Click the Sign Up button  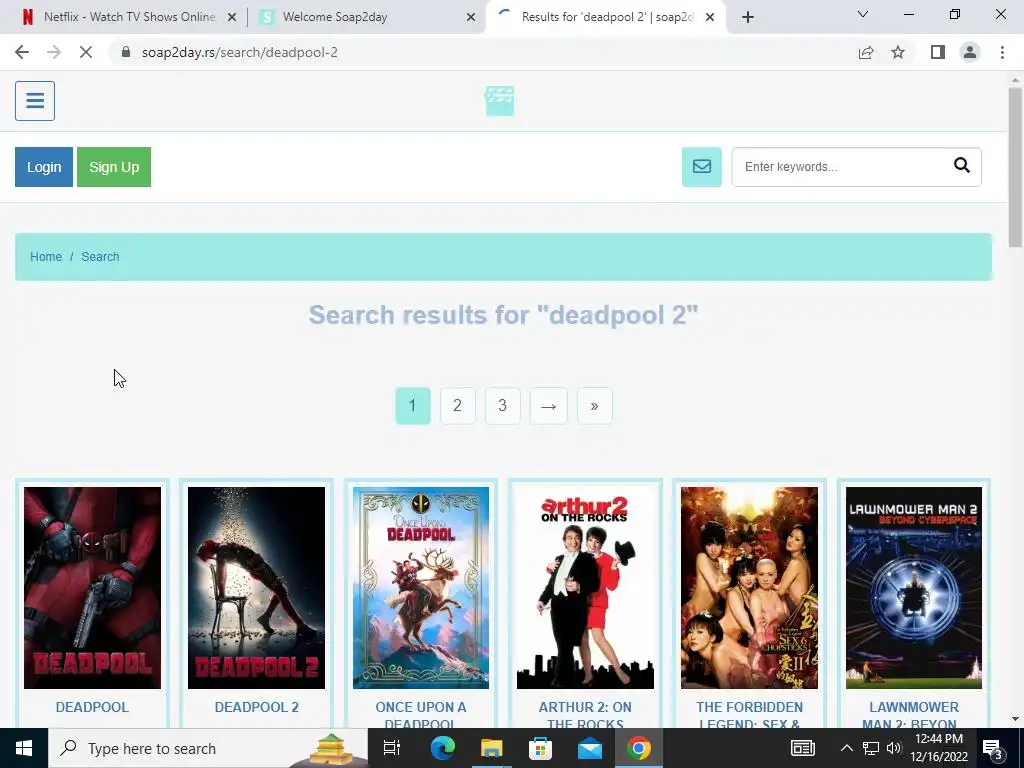114,167
